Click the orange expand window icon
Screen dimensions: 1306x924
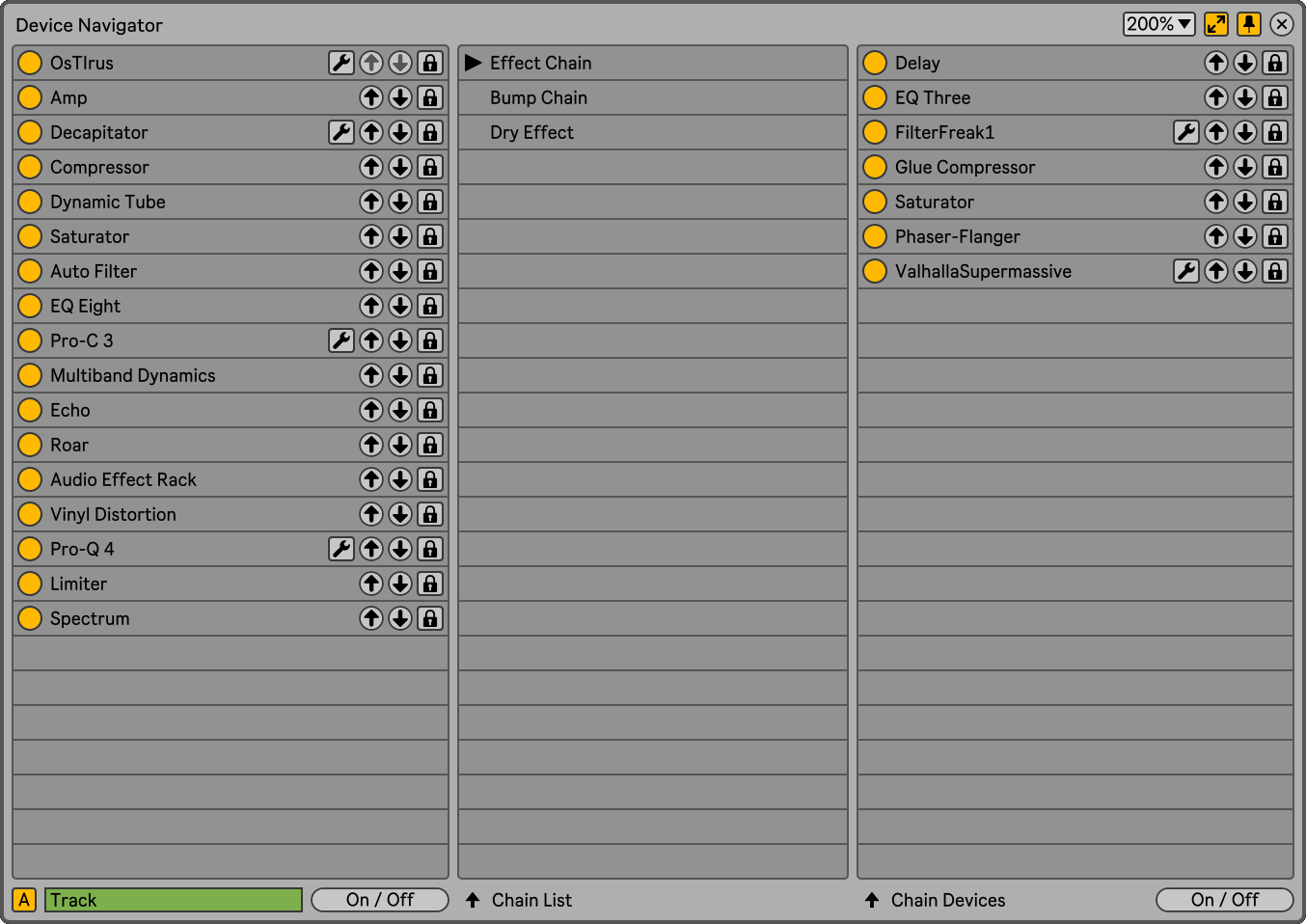[1216, 24]
